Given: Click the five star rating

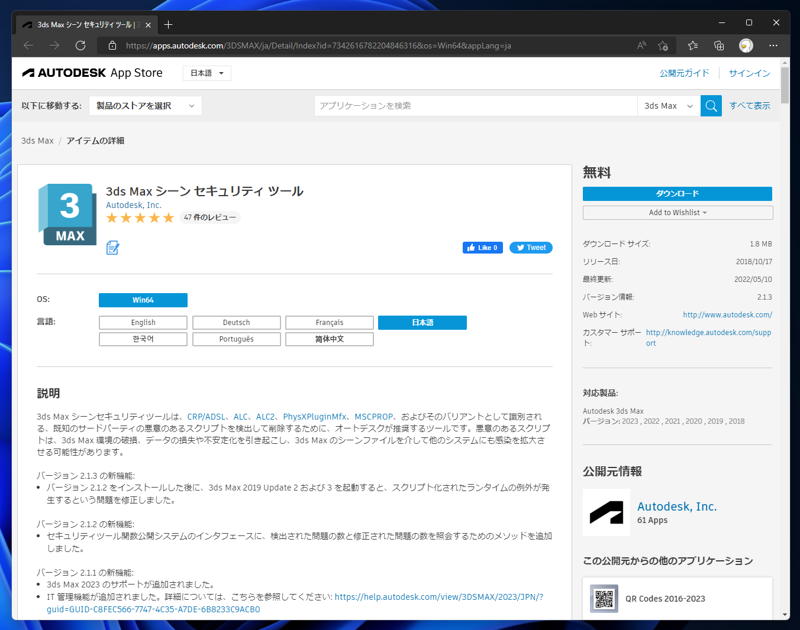Looking at the screenshot, I should pyautogui.click(x=140, y=218).
